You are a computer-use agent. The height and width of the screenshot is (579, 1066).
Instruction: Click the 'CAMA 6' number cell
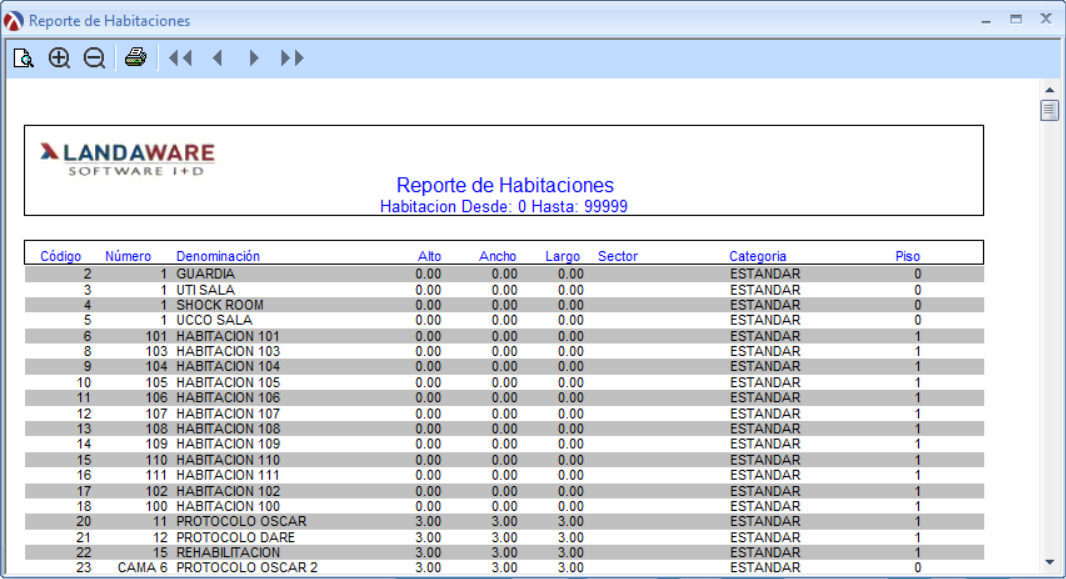[142, 567]
